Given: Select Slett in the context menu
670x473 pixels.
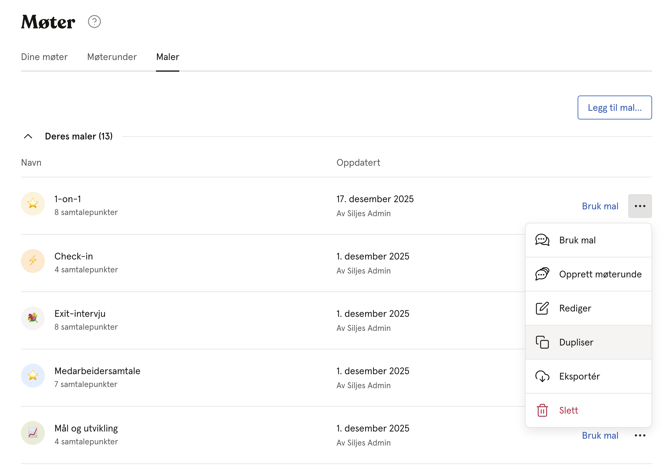Looking at the screenshot, I should pos(588,411).
